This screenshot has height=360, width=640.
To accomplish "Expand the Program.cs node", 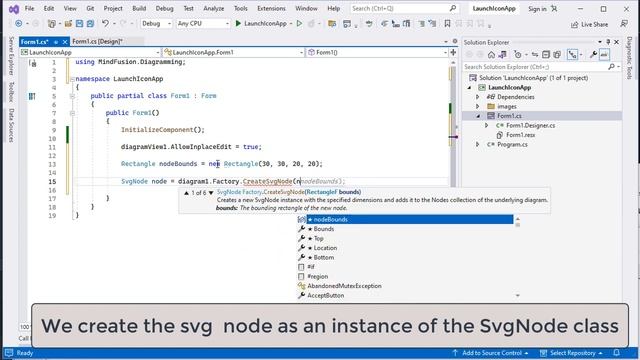I will 478,144.
